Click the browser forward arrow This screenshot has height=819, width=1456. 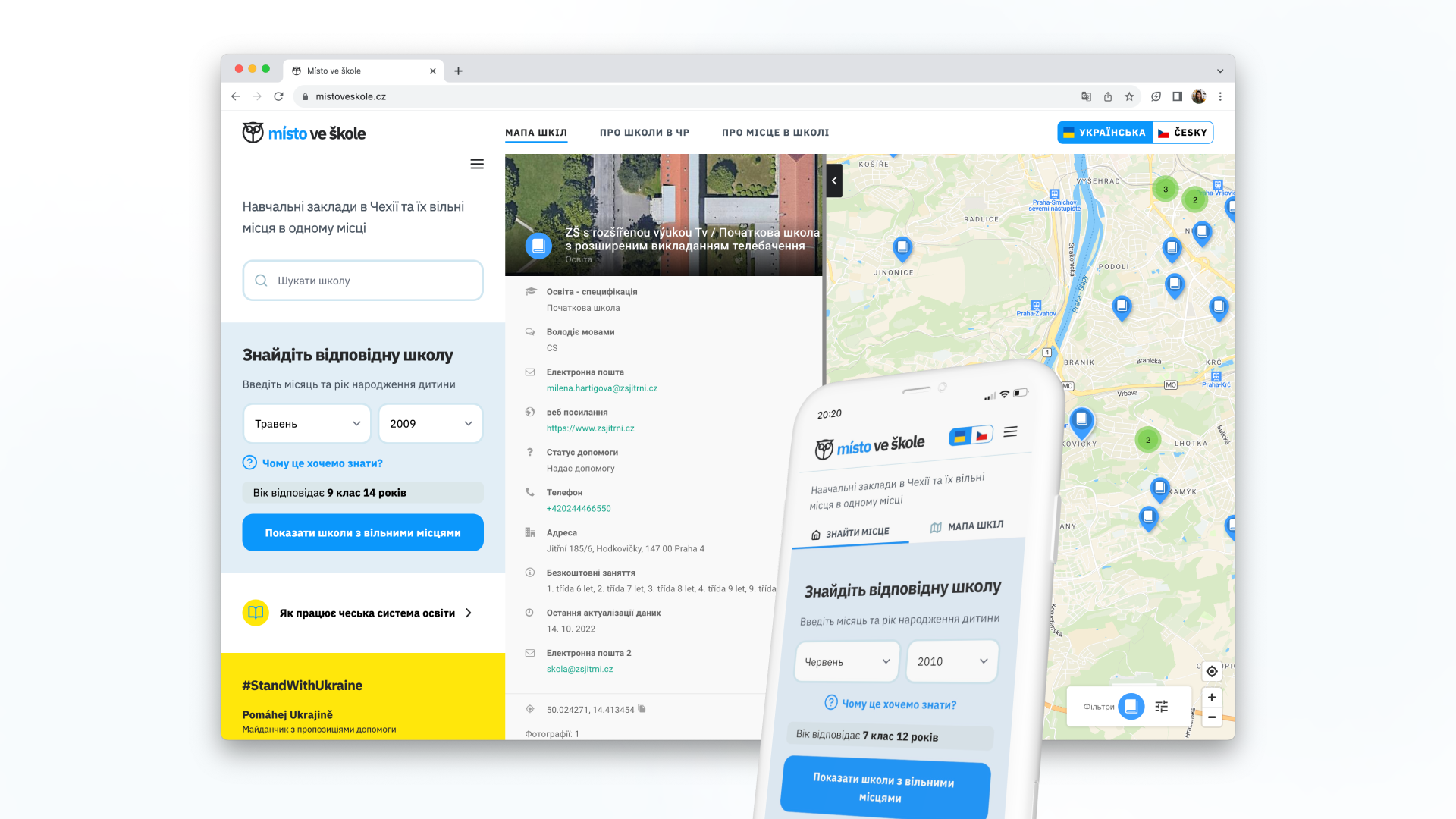click(257, 96)
